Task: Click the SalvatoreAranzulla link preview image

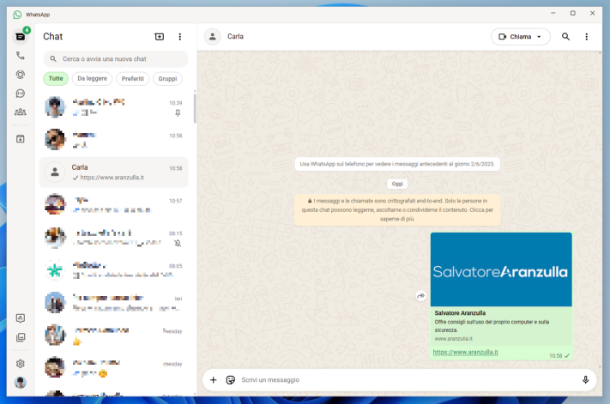Action: click(501, 270)
